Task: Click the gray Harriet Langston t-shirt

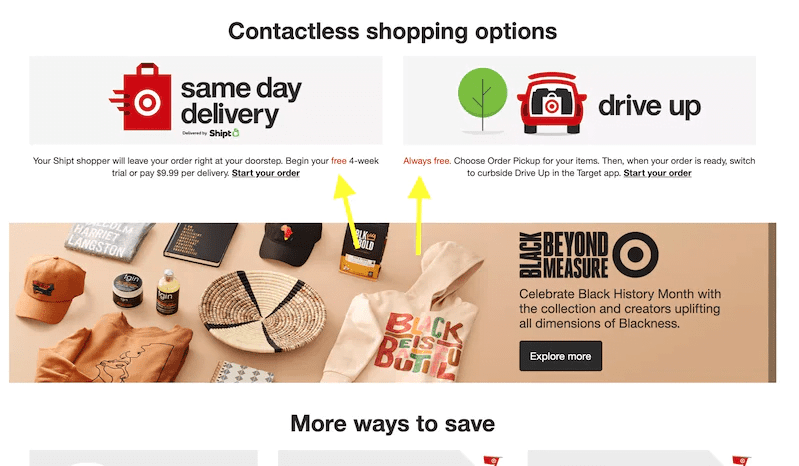Action: tap(108, 241)
